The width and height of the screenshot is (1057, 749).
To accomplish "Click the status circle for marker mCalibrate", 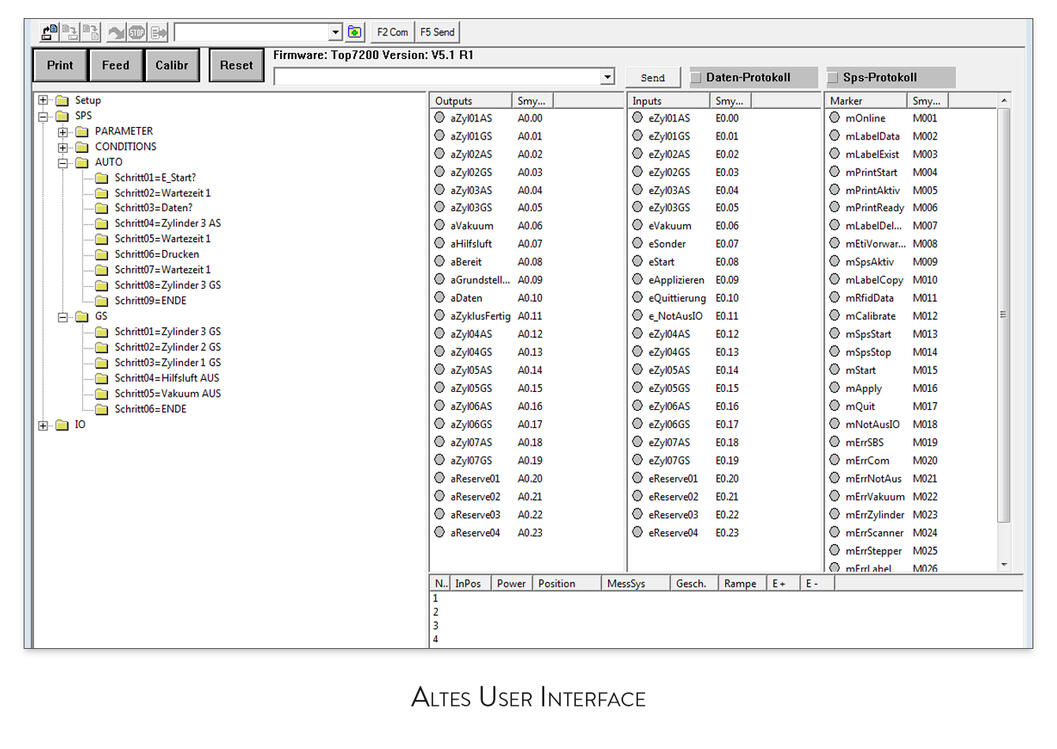I will click(835, 316).
